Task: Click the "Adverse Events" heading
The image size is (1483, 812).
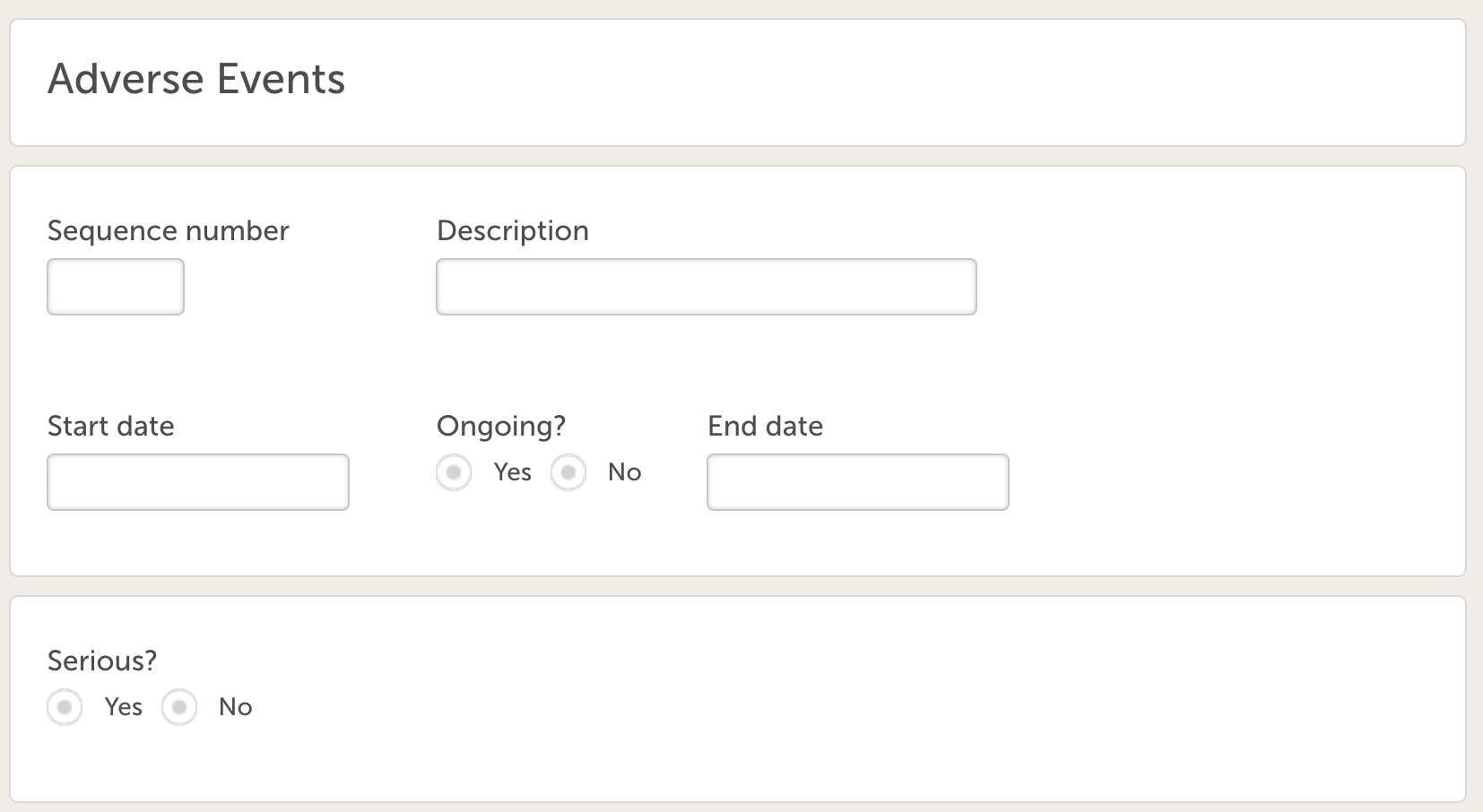Action: tap(195, 79)
